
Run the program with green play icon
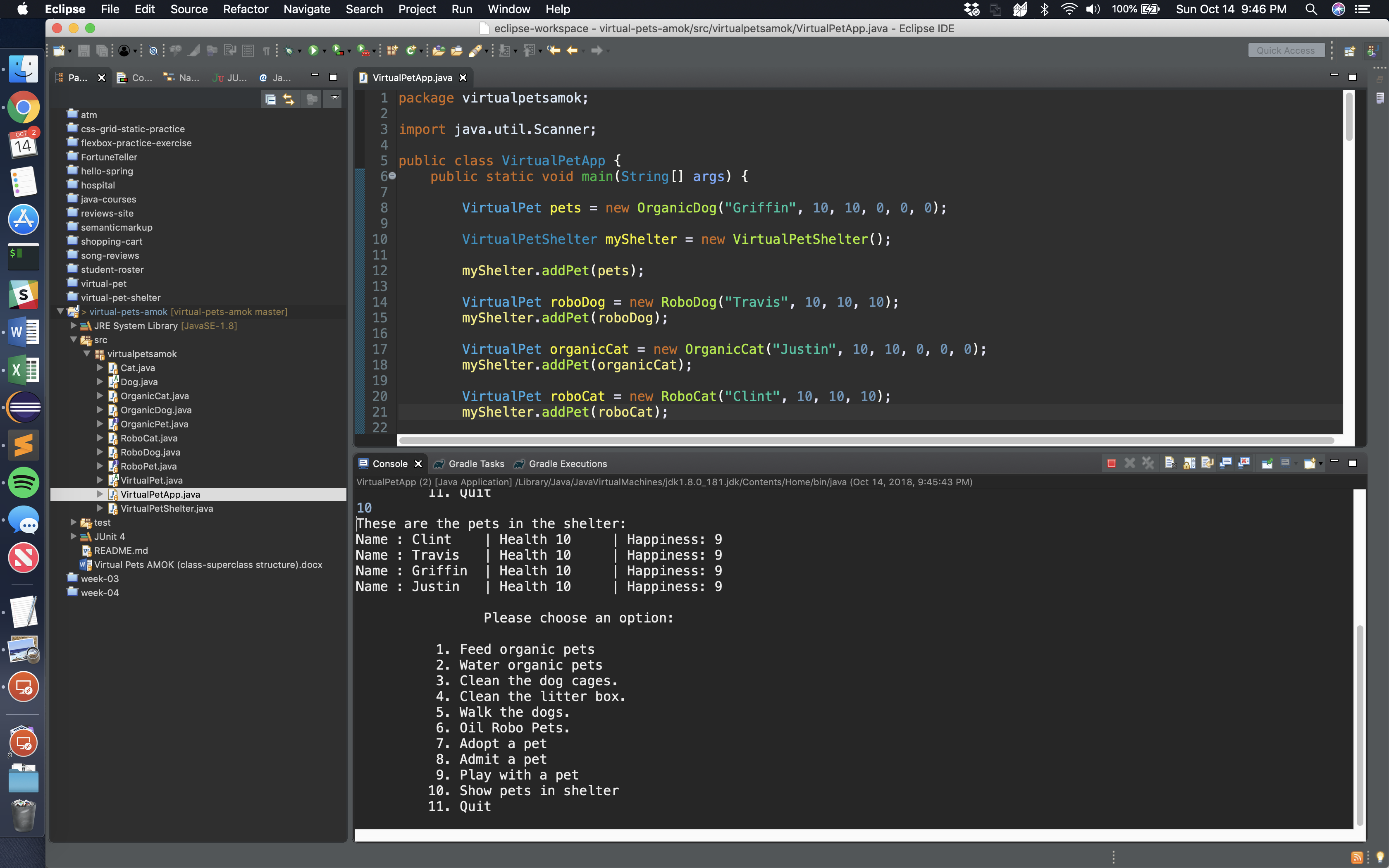click(313, 50)
